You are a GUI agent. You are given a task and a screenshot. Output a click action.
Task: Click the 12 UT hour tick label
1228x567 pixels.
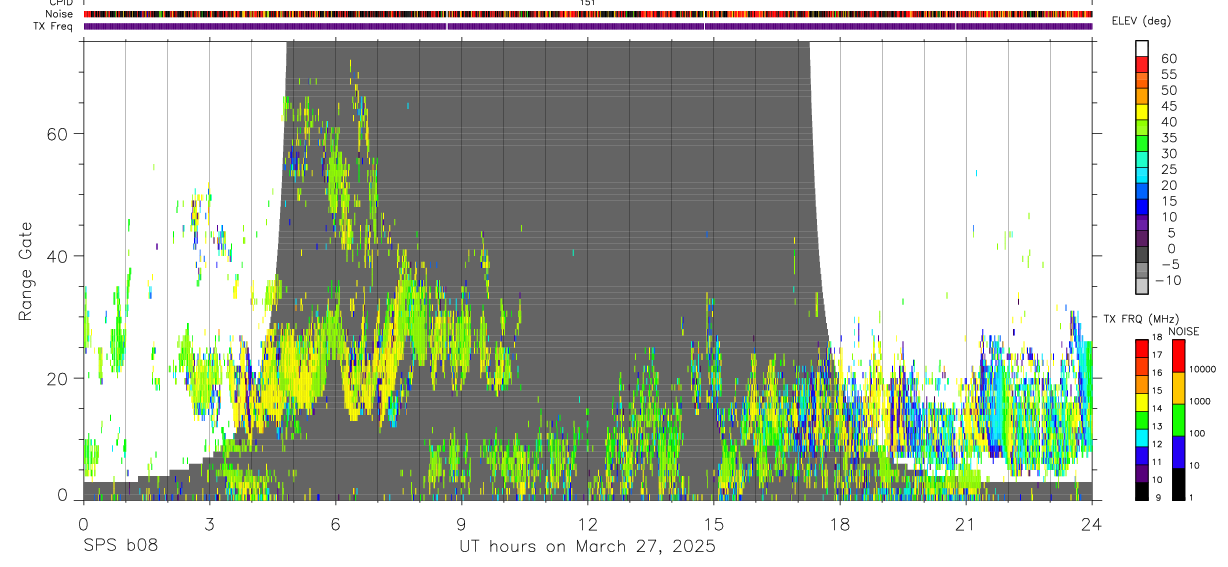[x=588, y=523]
